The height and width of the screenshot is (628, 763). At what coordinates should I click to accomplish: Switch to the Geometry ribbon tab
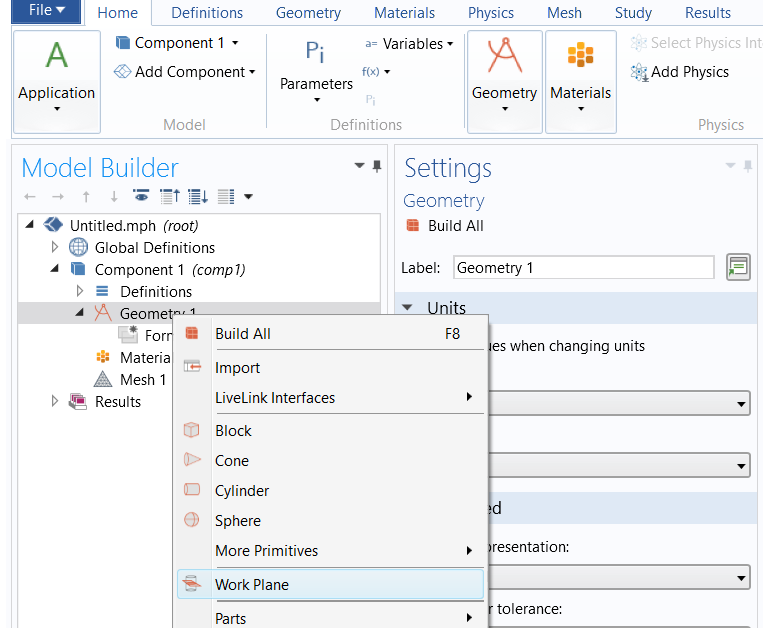click(x=309, y=13)
